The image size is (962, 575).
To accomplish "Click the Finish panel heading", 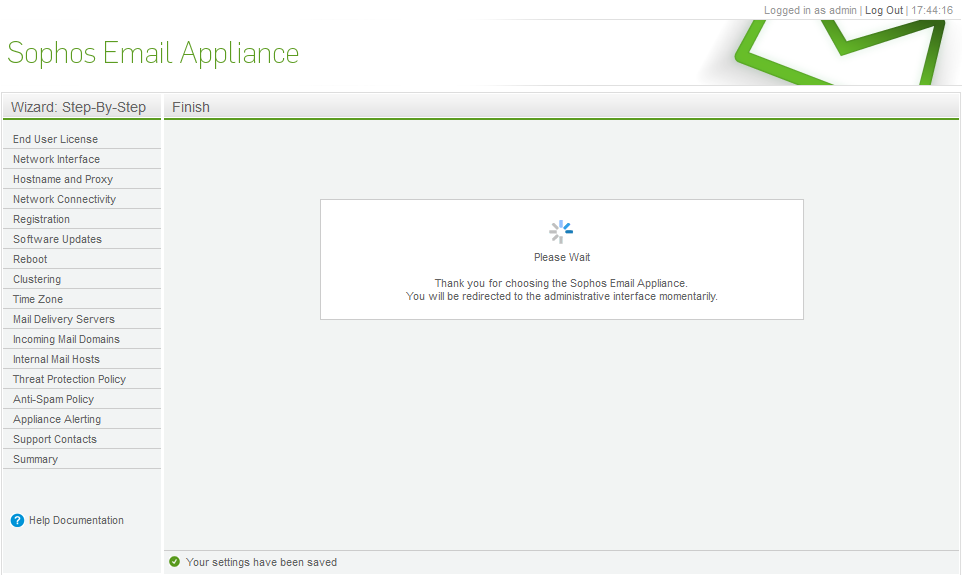I will click(x=191, y=107).
